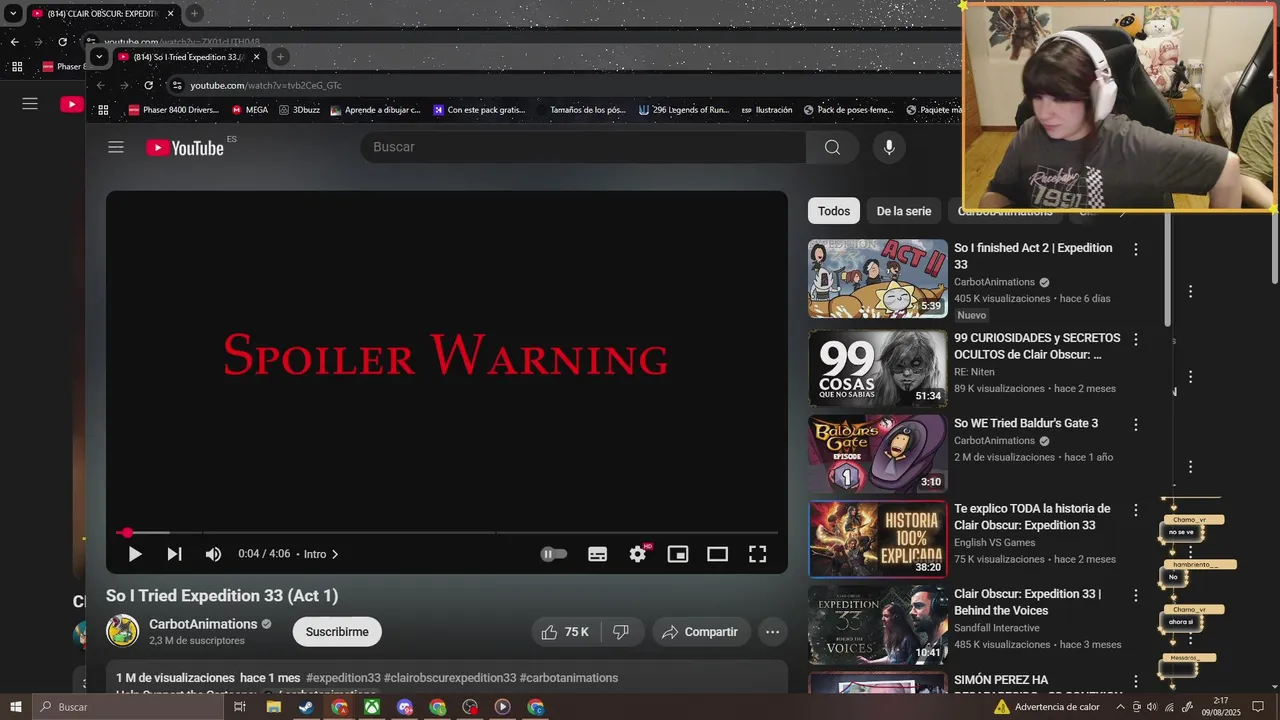Open the 3Dbuzz bookmark
Screen dimensions: 1280x720
click(x=299, y=110)
